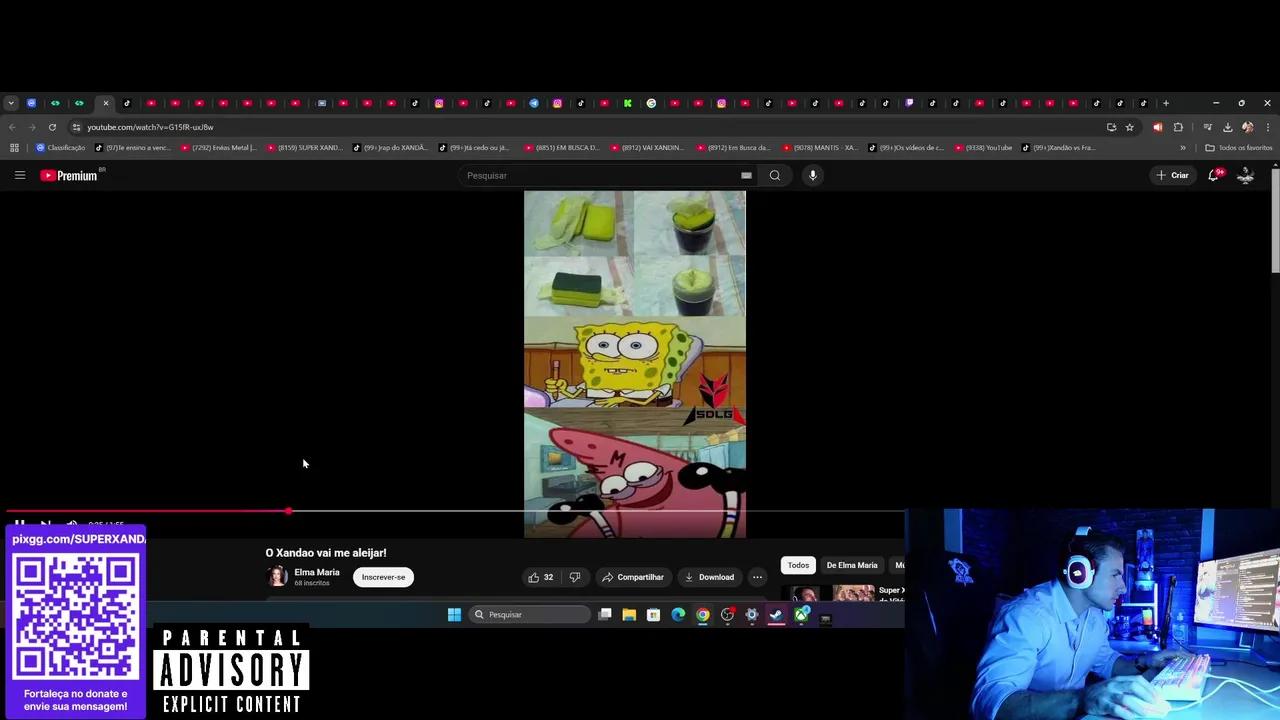Viewport: 1280px width, 720px height.
Task: Open bookmark (9338) YouTube
Action: pos(983,147)
